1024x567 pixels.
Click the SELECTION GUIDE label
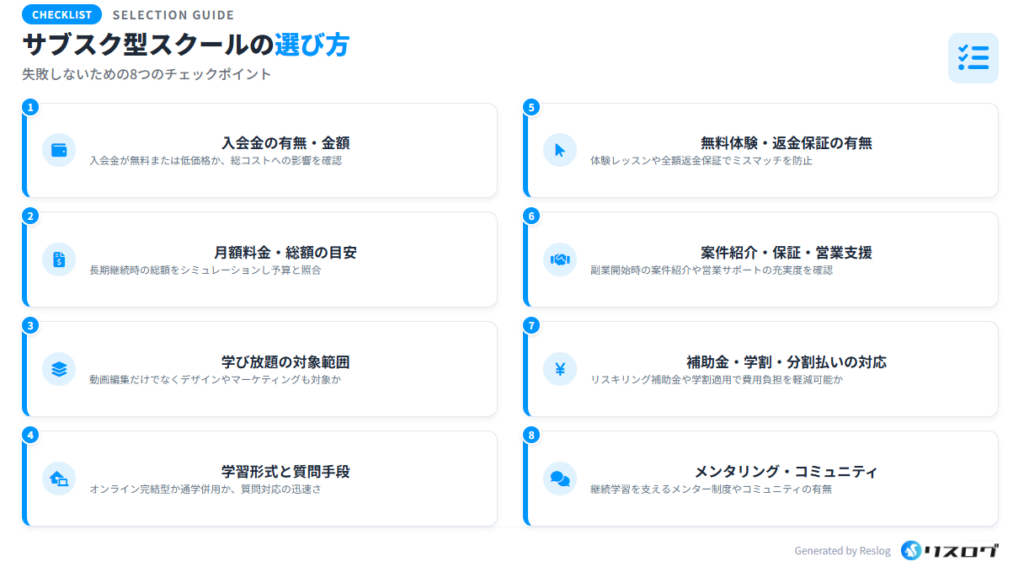point(173,15)
